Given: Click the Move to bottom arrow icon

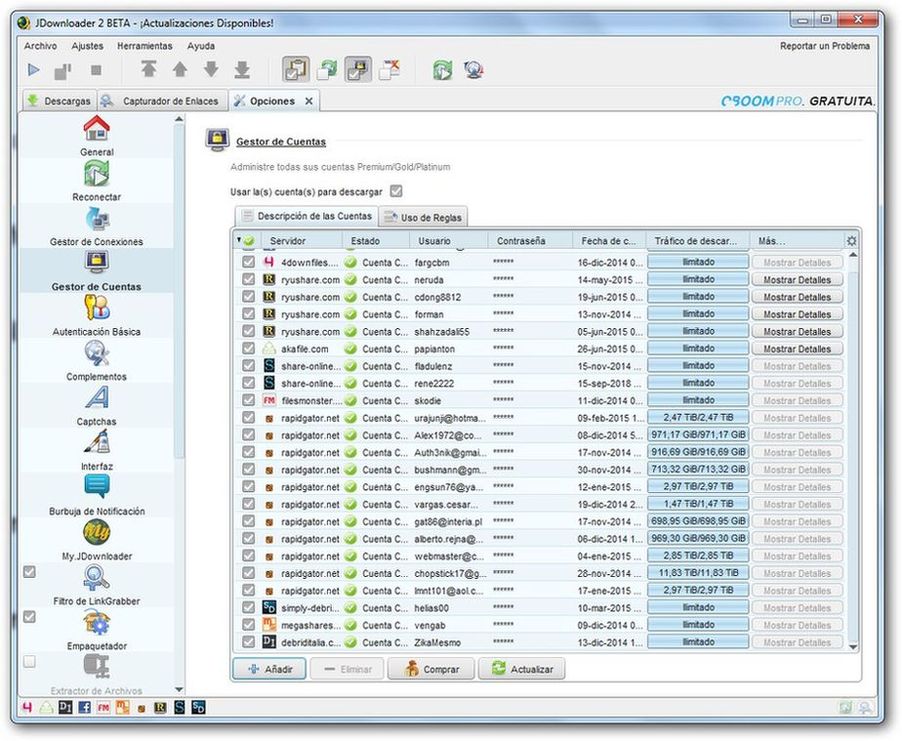Looking at the screenshot, I should [x=242, y=70].
